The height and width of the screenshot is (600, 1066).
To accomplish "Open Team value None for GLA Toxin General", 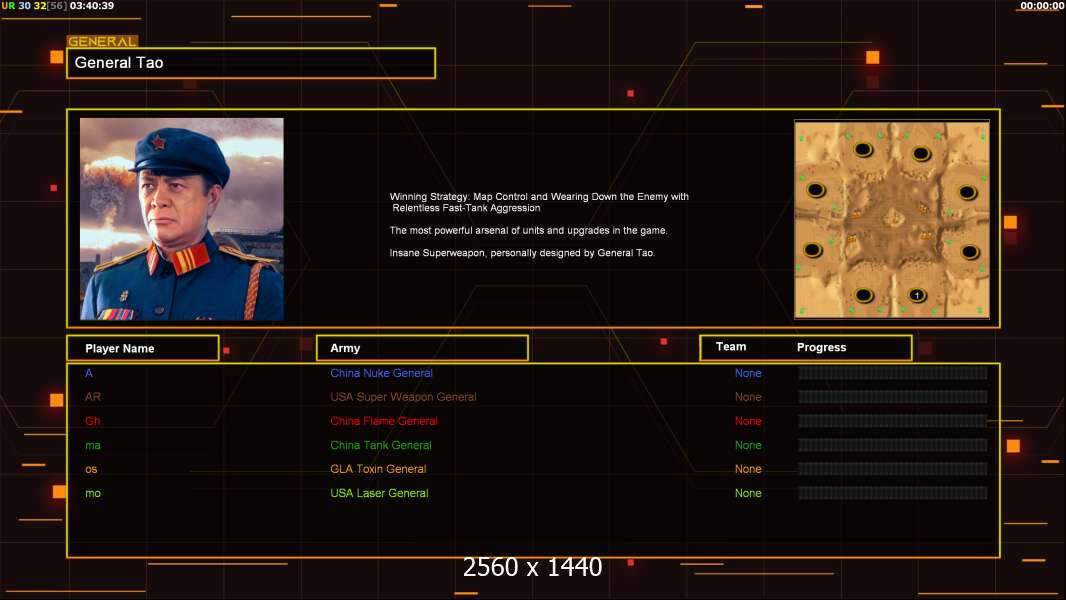I will [x=748, y=469].
